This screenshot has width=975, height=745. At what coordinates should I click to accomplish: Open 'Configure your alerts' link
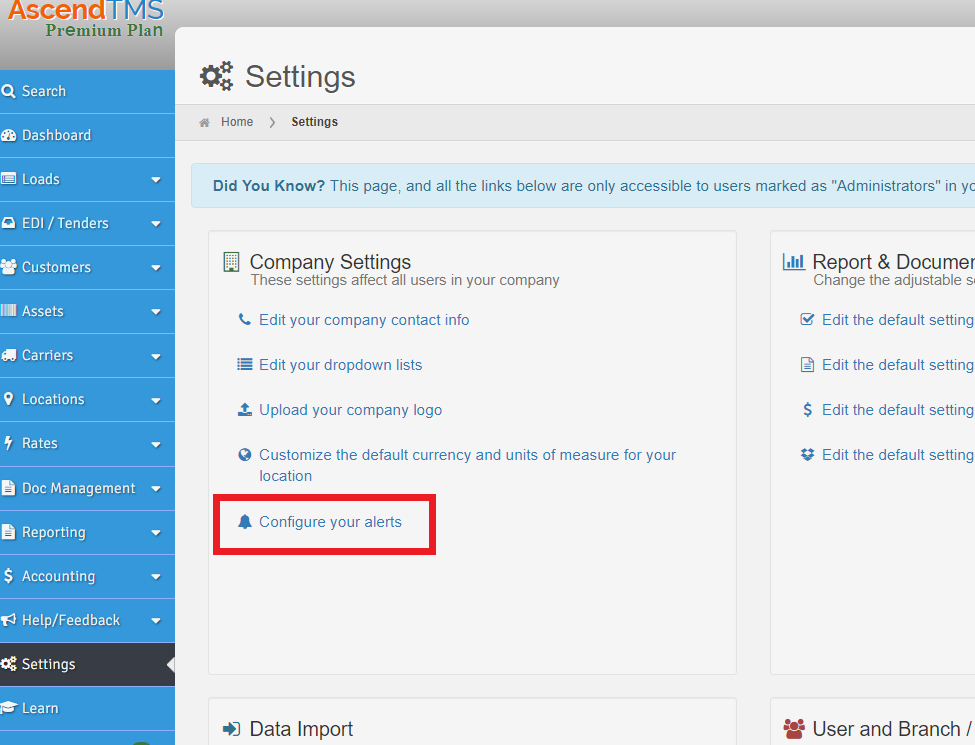(330, 522)
